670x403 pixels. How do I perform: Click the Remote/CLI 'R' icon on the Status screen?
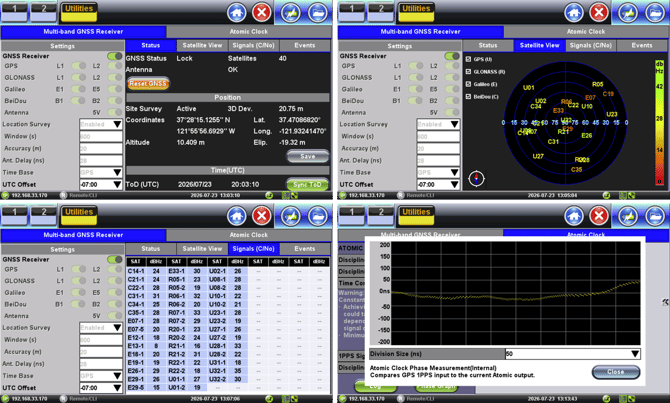(x=63, y=195)
